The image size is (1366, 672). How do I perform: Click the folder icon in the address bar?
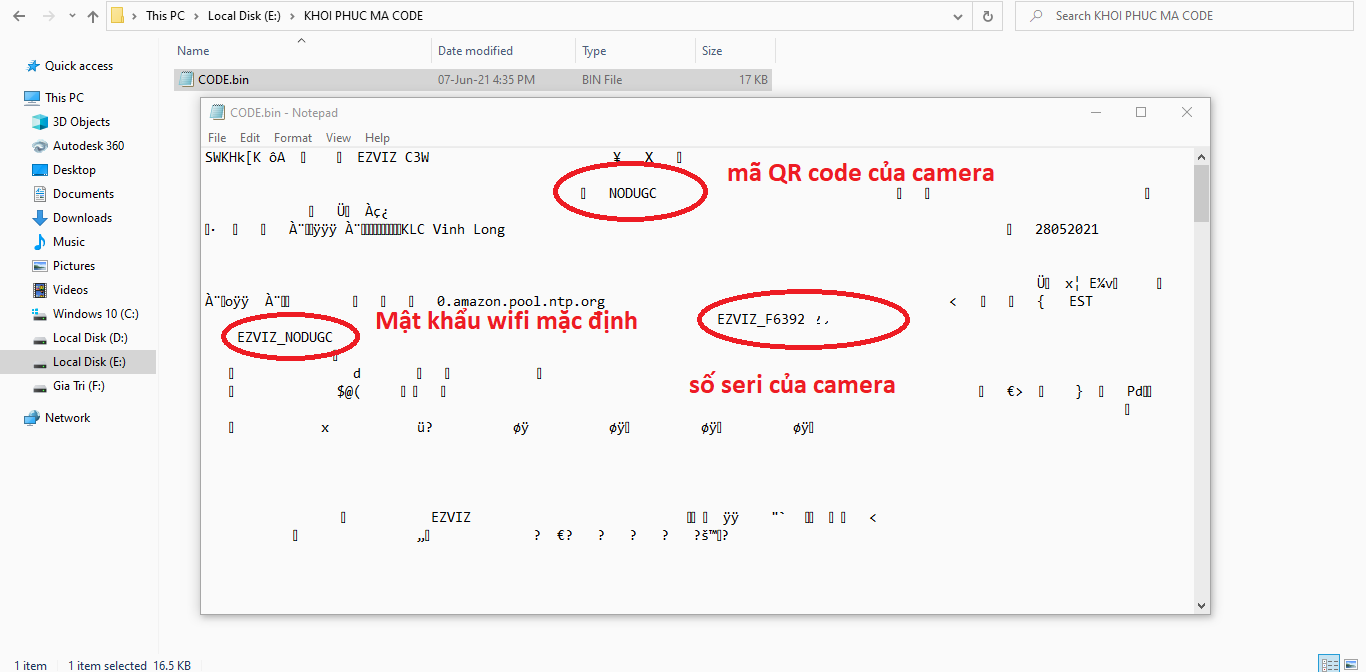click(117, 16)
